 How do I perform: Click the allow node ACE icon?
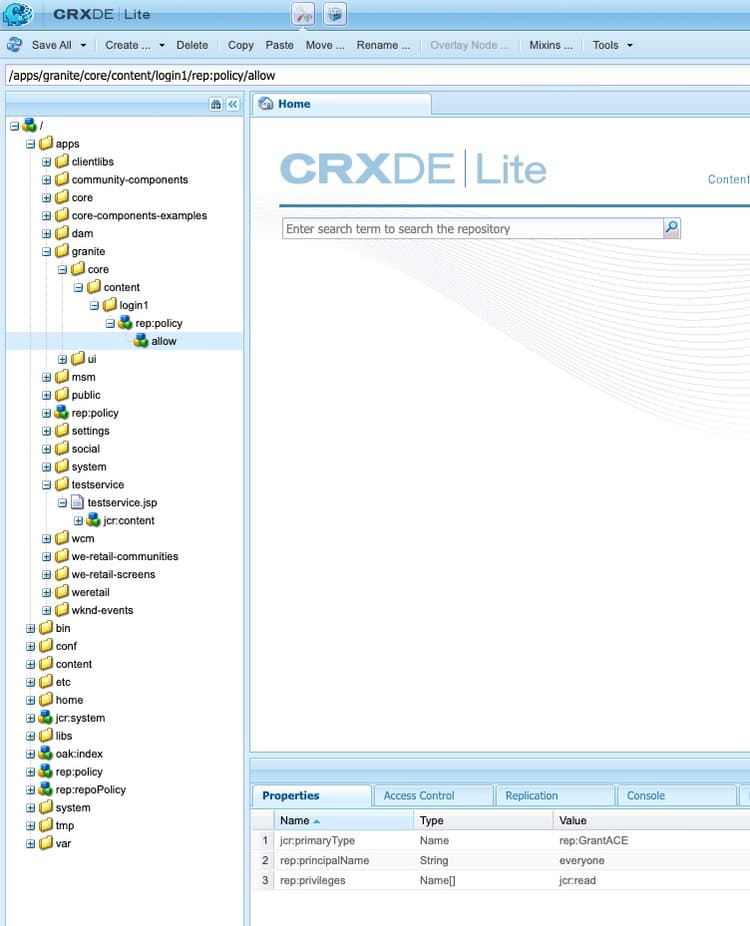coord(141,341)
